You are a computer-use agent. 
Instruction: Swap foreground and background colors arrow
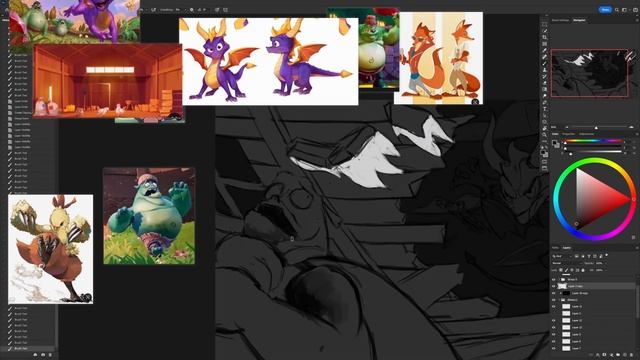click(x=546, y=147)
